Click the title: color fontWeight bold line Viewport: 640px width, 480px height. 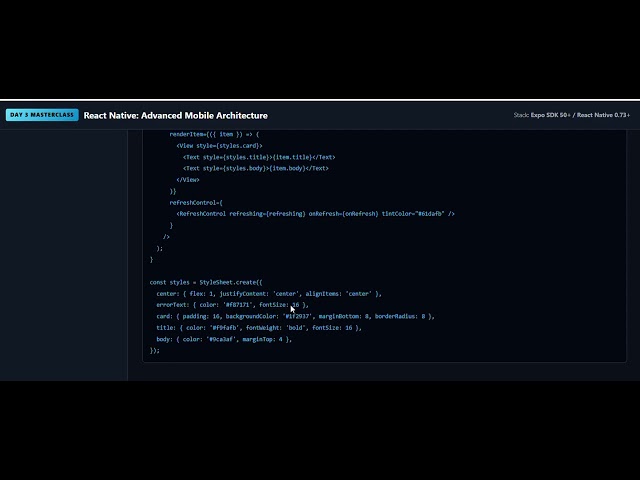coord(259,328)
